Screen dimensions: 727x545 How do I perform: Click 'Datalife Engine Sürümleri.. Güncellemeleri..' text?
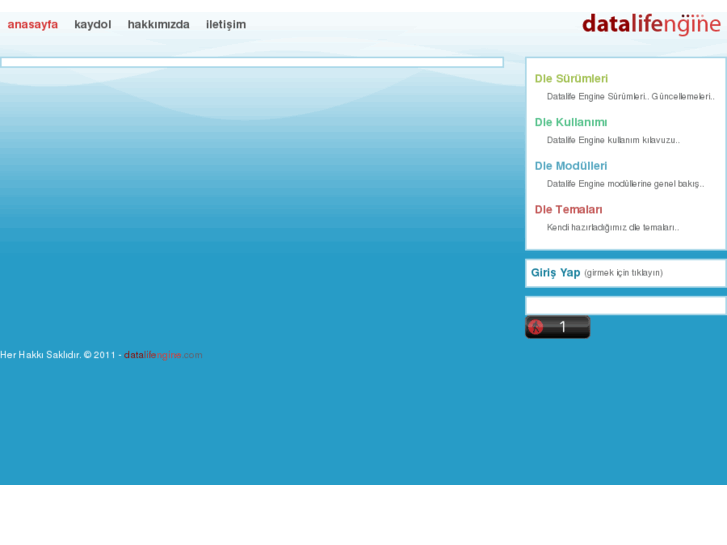tap(631, 96)
